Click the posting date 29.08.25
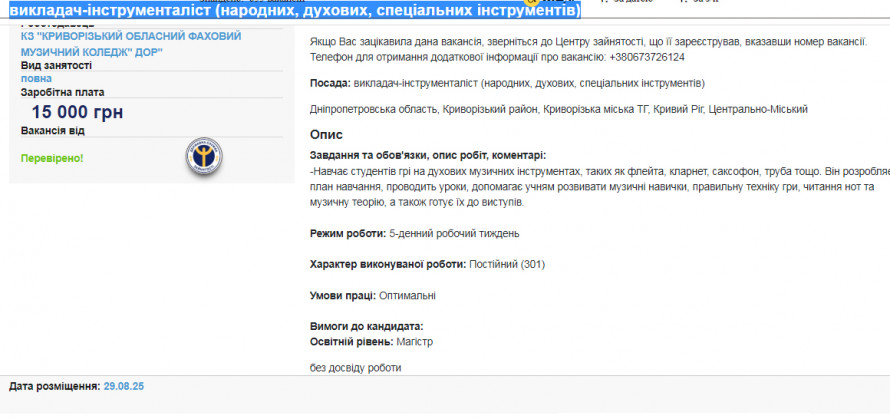 [124, 385]
